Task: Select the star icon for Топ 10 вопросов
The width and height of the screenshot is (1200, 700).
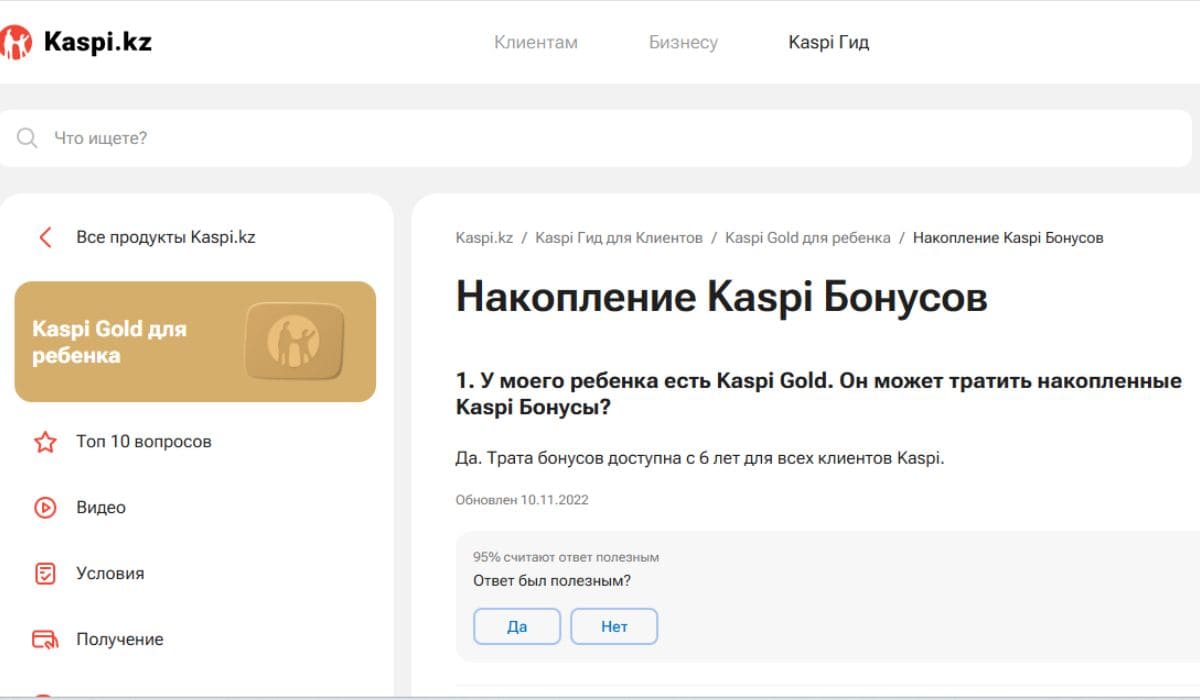Action: [45, 442]
